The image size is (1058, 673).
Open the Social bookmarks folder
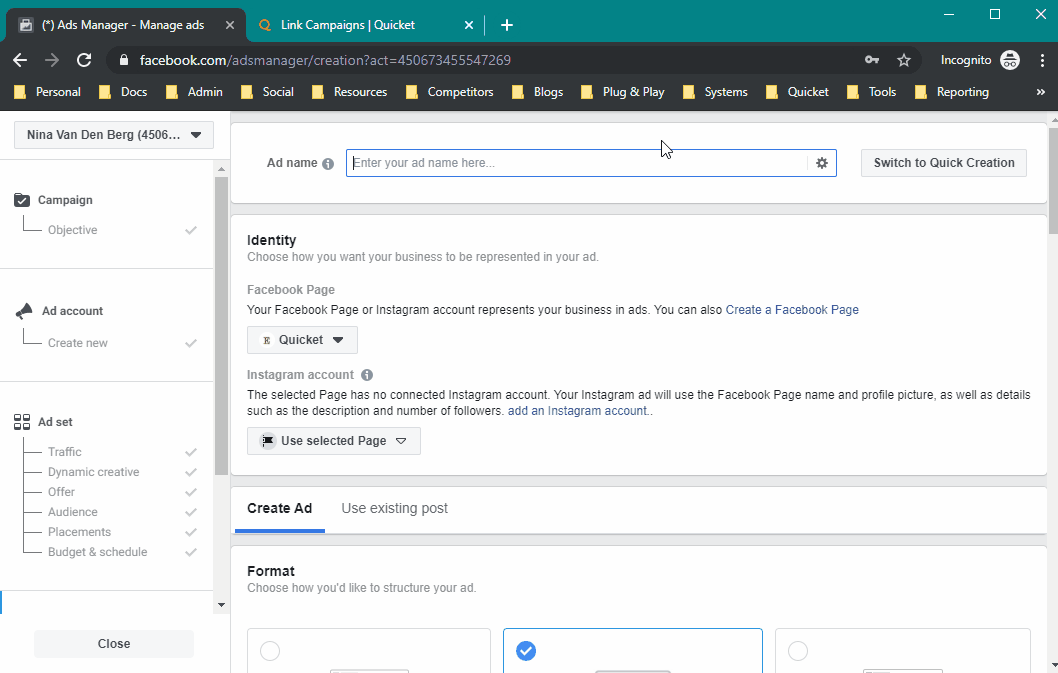[268, 92]
